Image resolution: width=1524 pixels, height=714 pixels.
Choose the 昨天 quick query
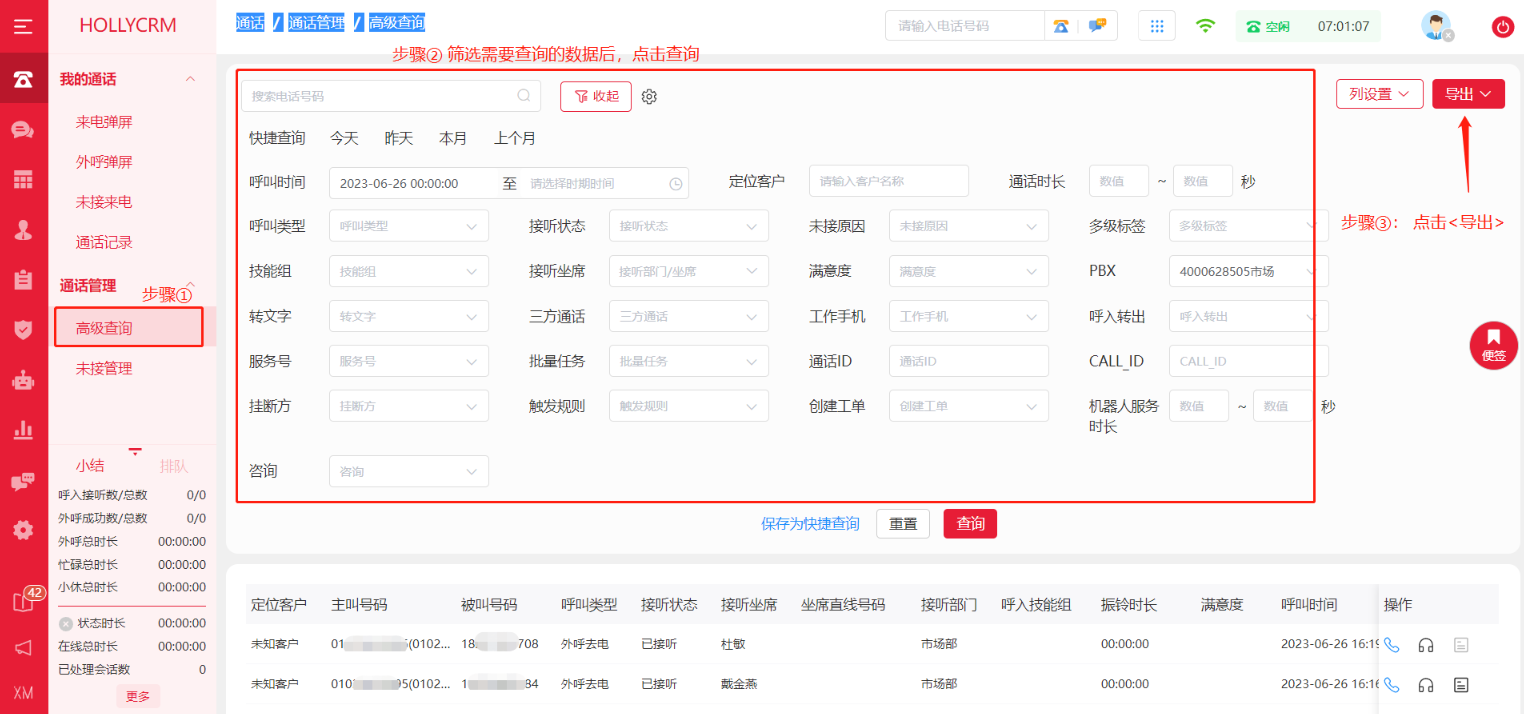pos(399,138)
